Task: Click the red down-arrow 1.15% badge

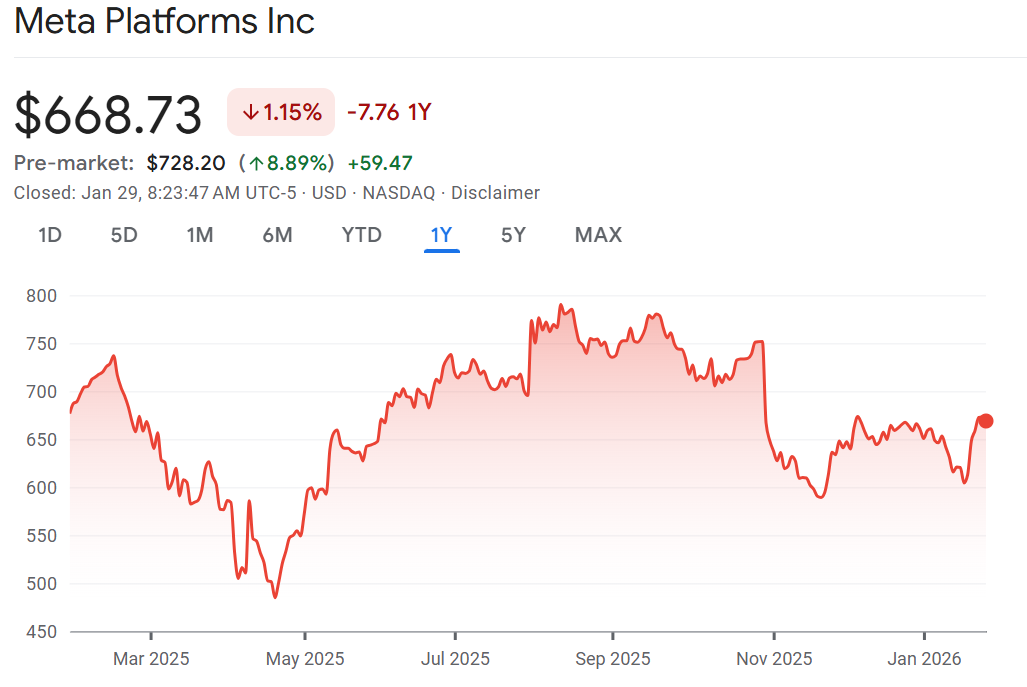Action: click(281, 112)
